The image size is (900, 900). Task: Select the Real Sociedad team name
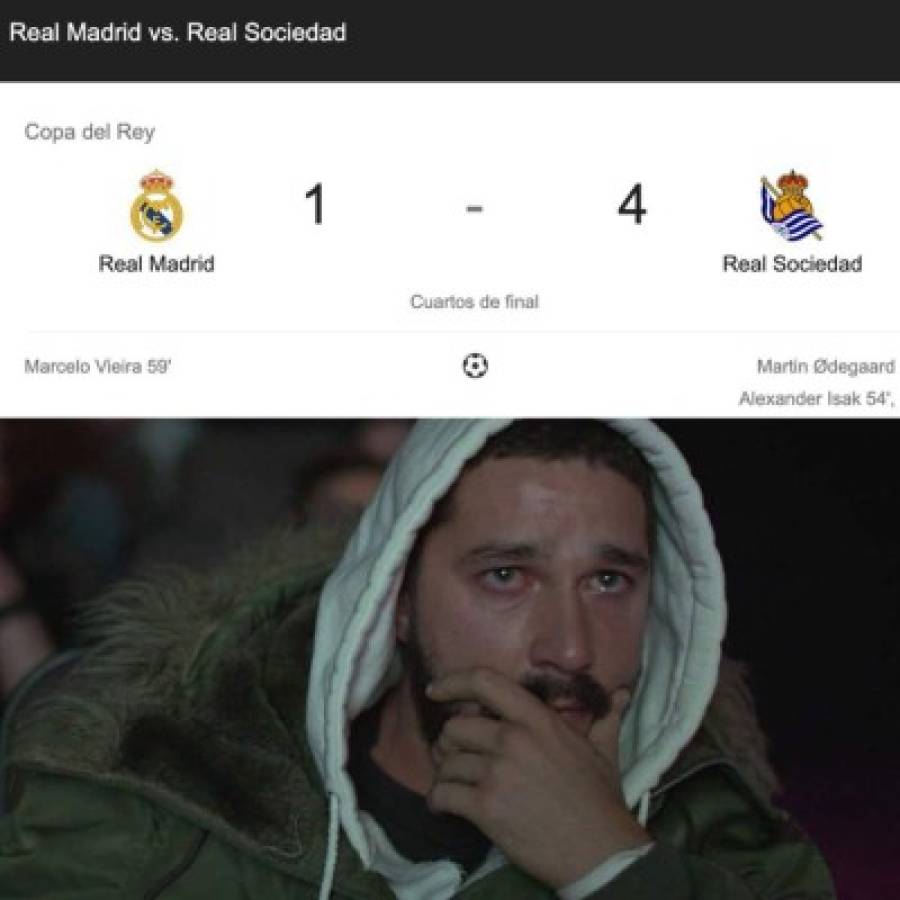point(792,264)
